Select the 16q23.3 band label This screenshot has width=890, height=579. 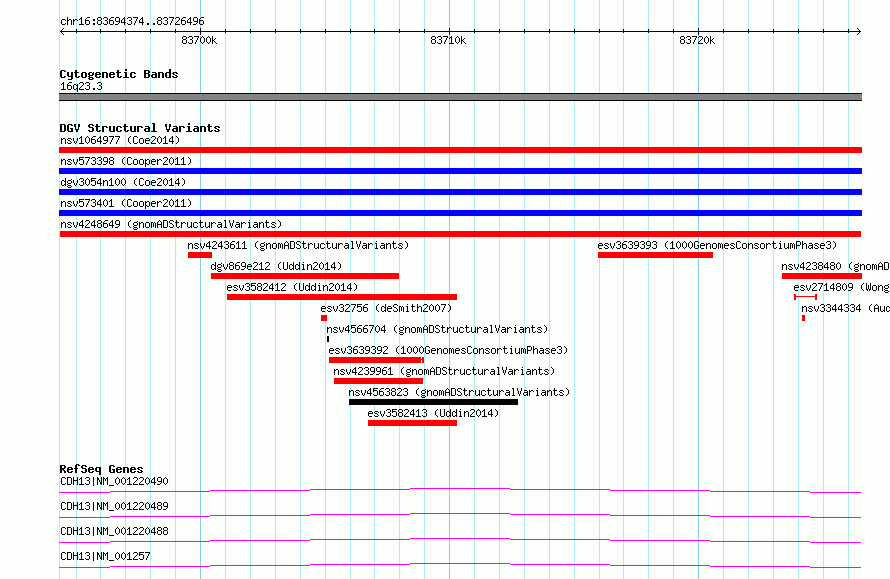click(81, 86)
